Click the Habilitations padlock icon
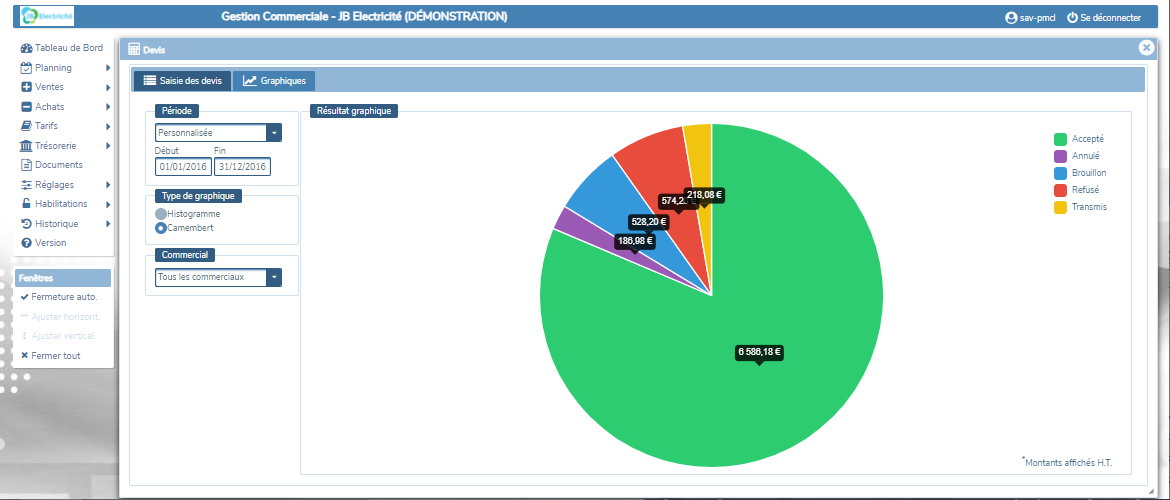 click(26, 204)
